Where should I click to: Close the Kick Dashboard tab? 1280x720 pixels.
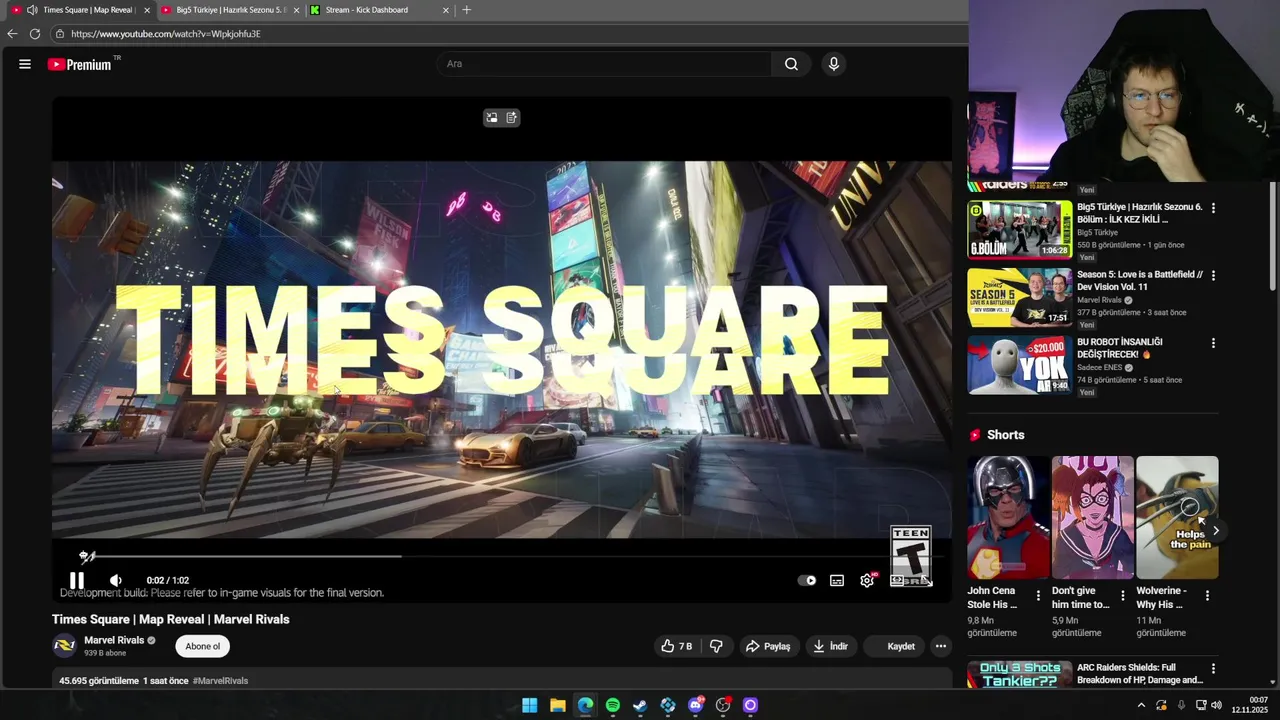point(446,10)
